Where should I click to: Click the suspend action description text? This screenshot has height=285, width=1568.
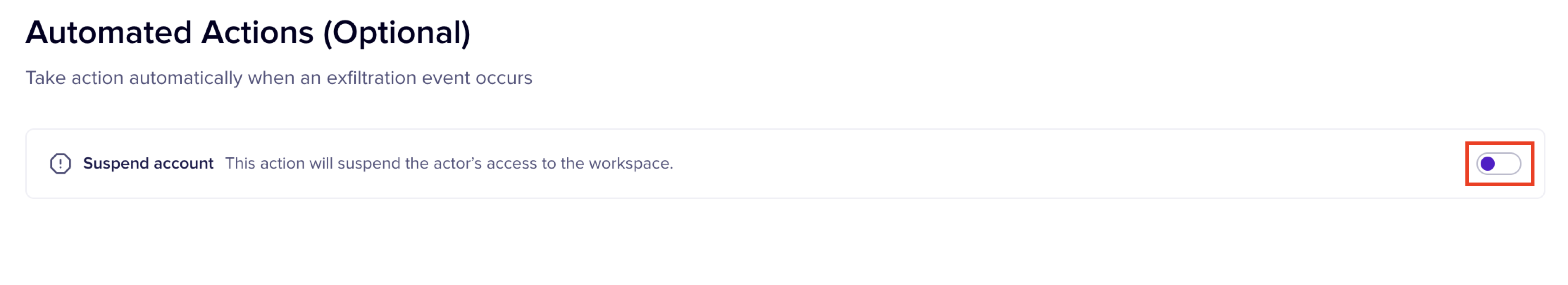pyautogui.click(x=449, y=164)
